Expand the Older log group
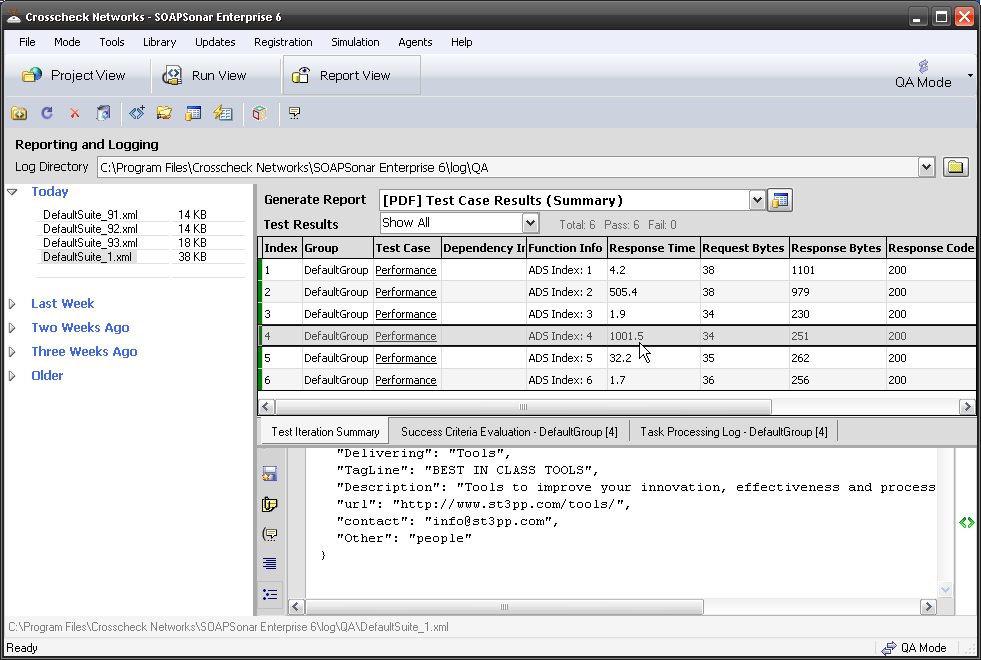Image resolution: width=981 pixels, height=660 pixels. (x=13, y=375)
